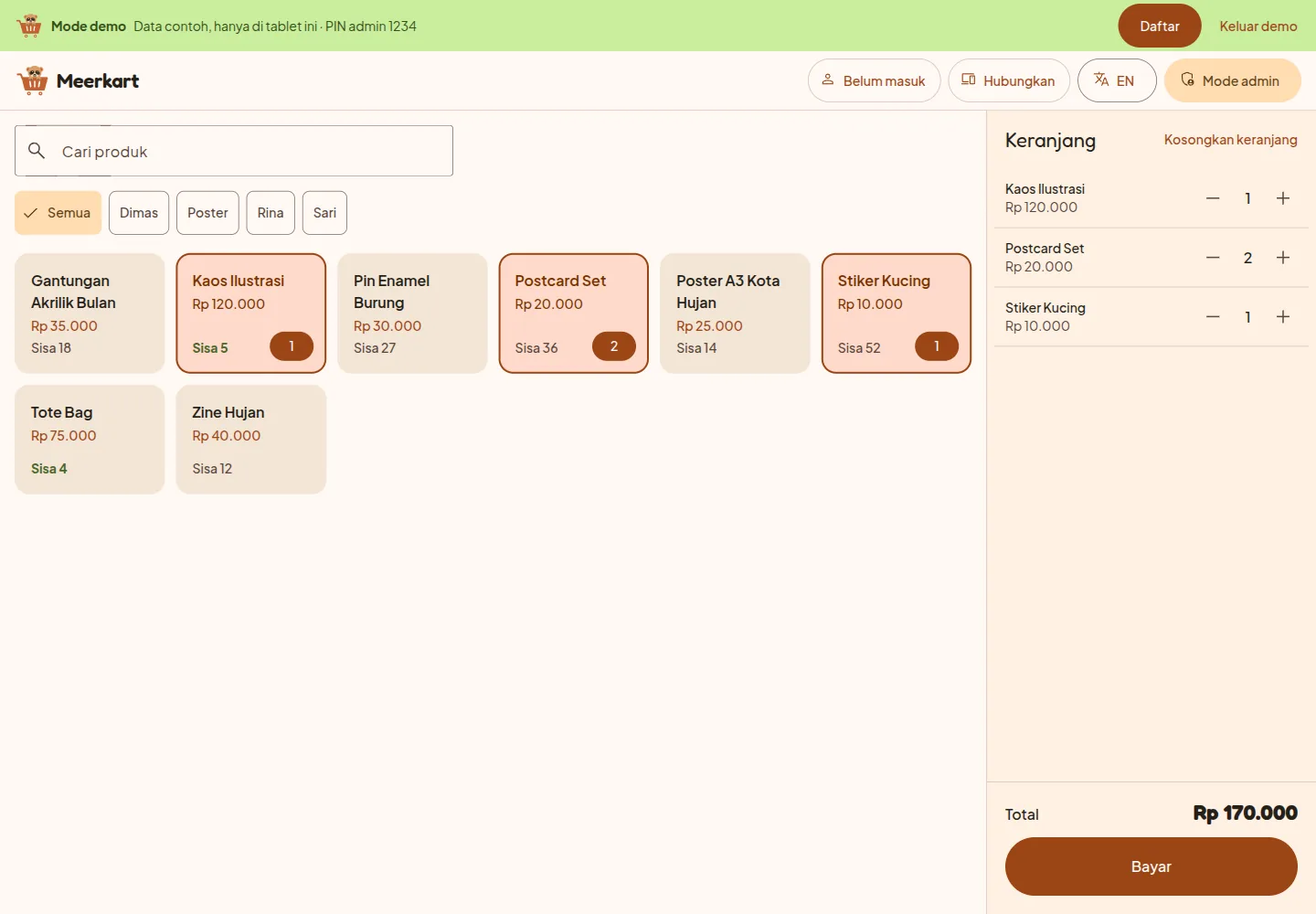Click the Meerkart logo in the header
Image resolution: width=1316 pixels, height=914 pixels.
pos(78,80)
